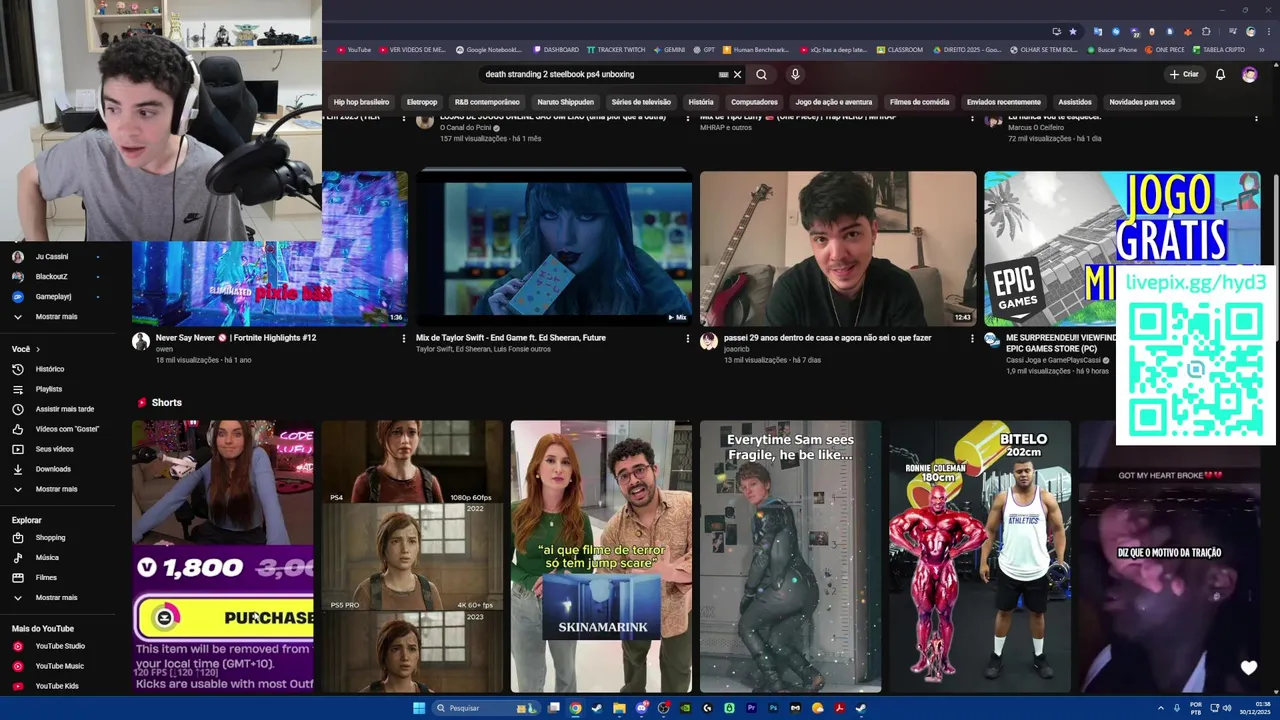Open the joaoricb channel avatar
This screenshot has width=1280, height=720.
(709, 341)
